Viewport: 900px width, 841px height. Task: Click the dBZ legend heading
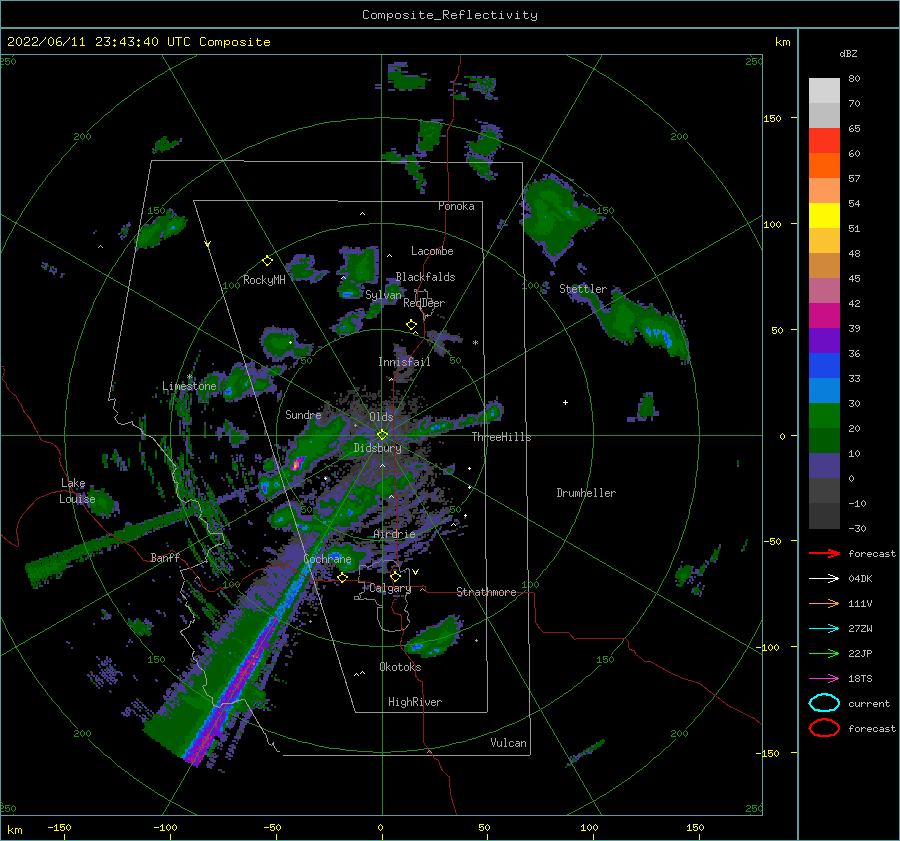(848, 53)
